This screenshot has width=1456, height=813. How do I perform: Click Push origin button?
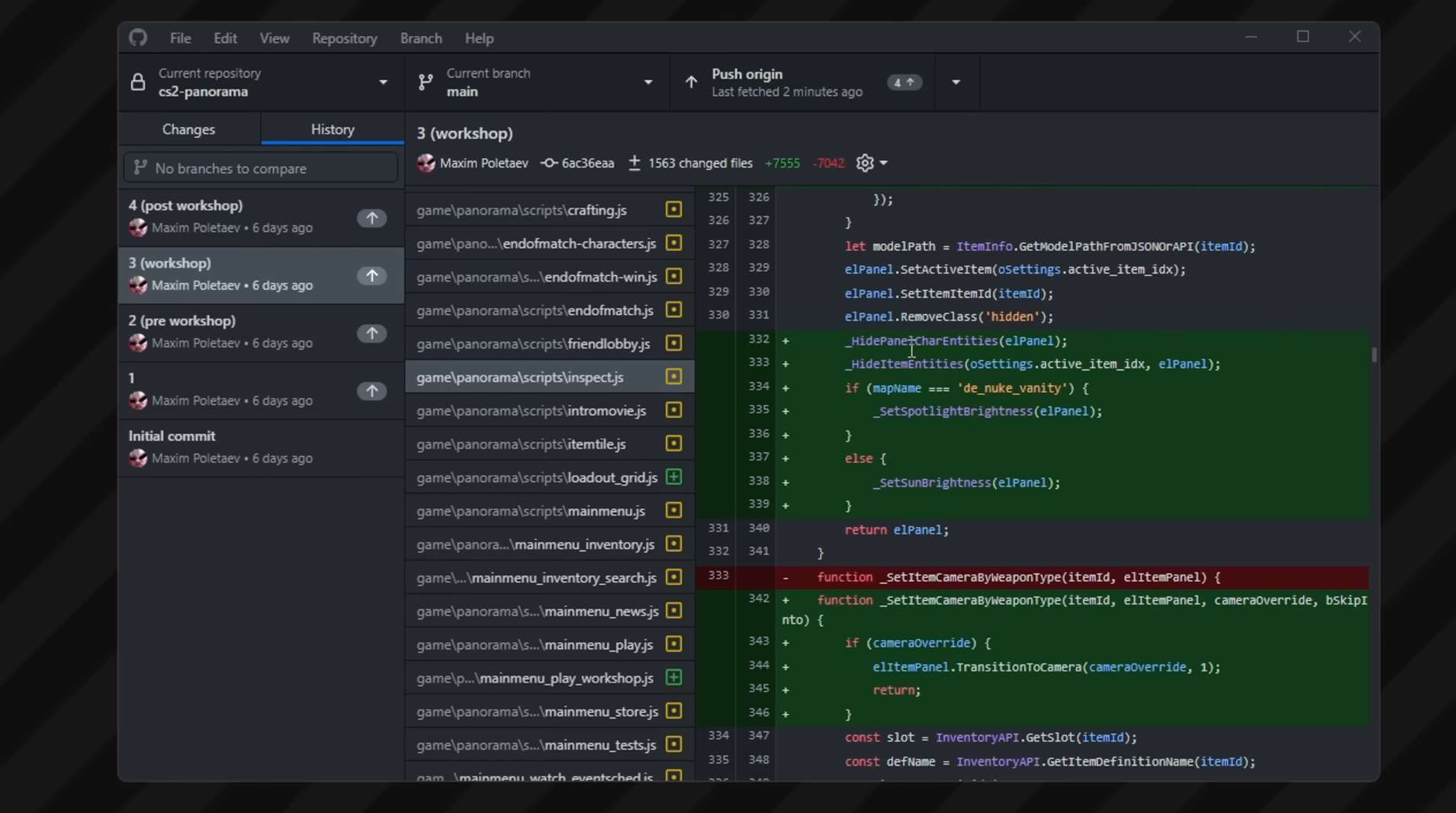point(803,82)
